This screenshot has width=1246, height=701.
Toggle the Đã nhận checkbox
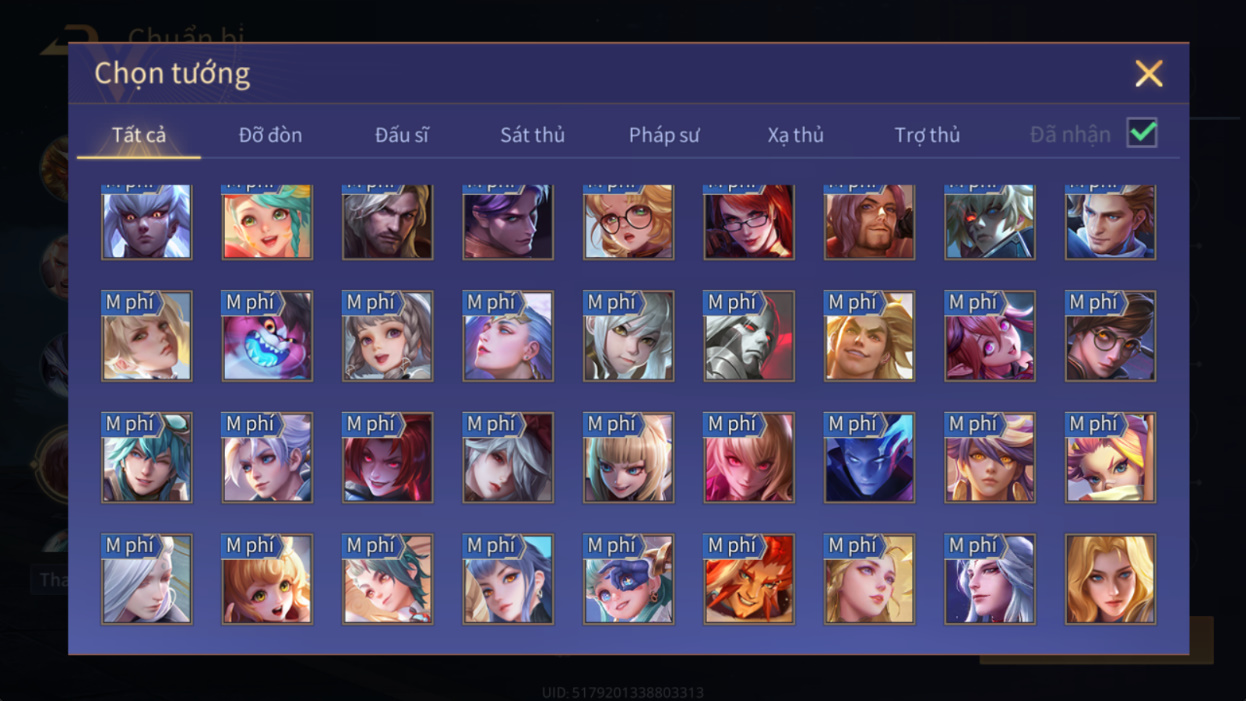click(x=1142, y=133)
